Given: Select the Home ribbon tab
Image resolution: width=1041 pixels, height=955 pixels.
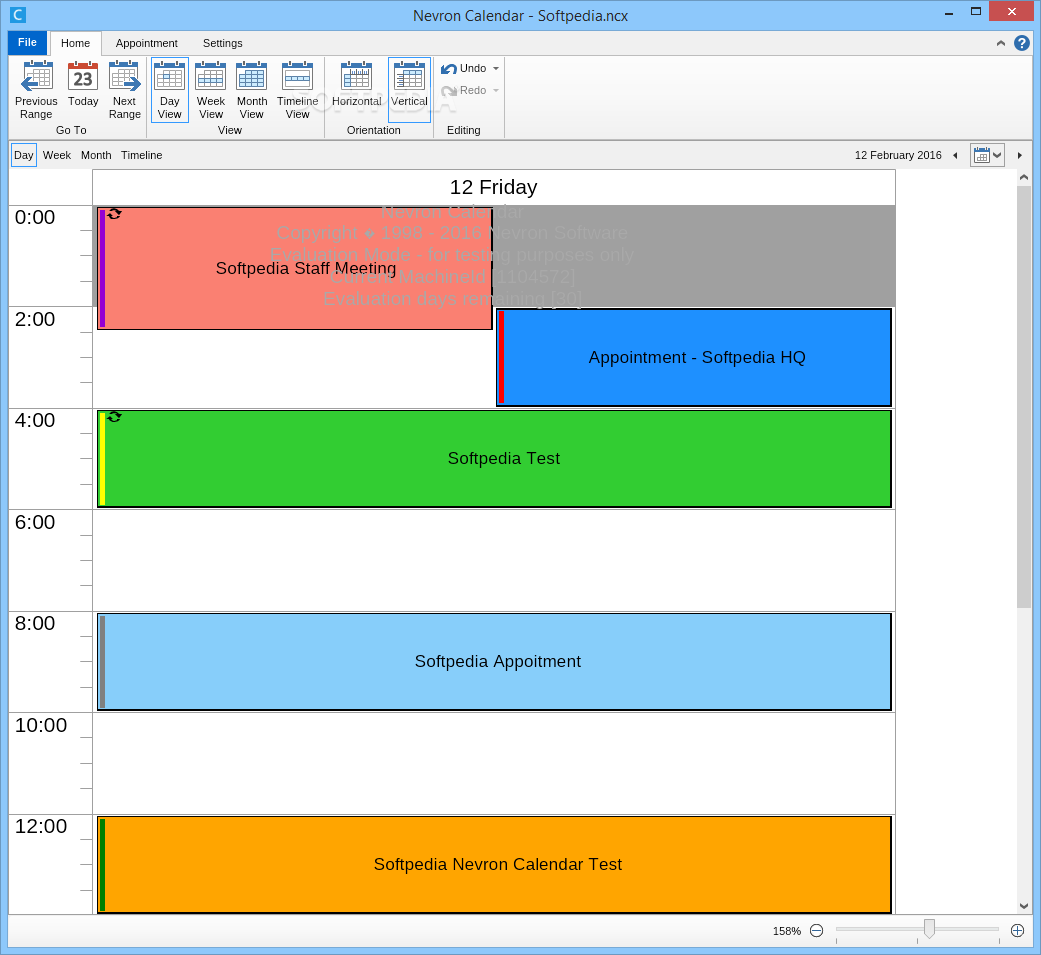Looking at the screenshot, I should pyautogui.click(x=76, y=43).
